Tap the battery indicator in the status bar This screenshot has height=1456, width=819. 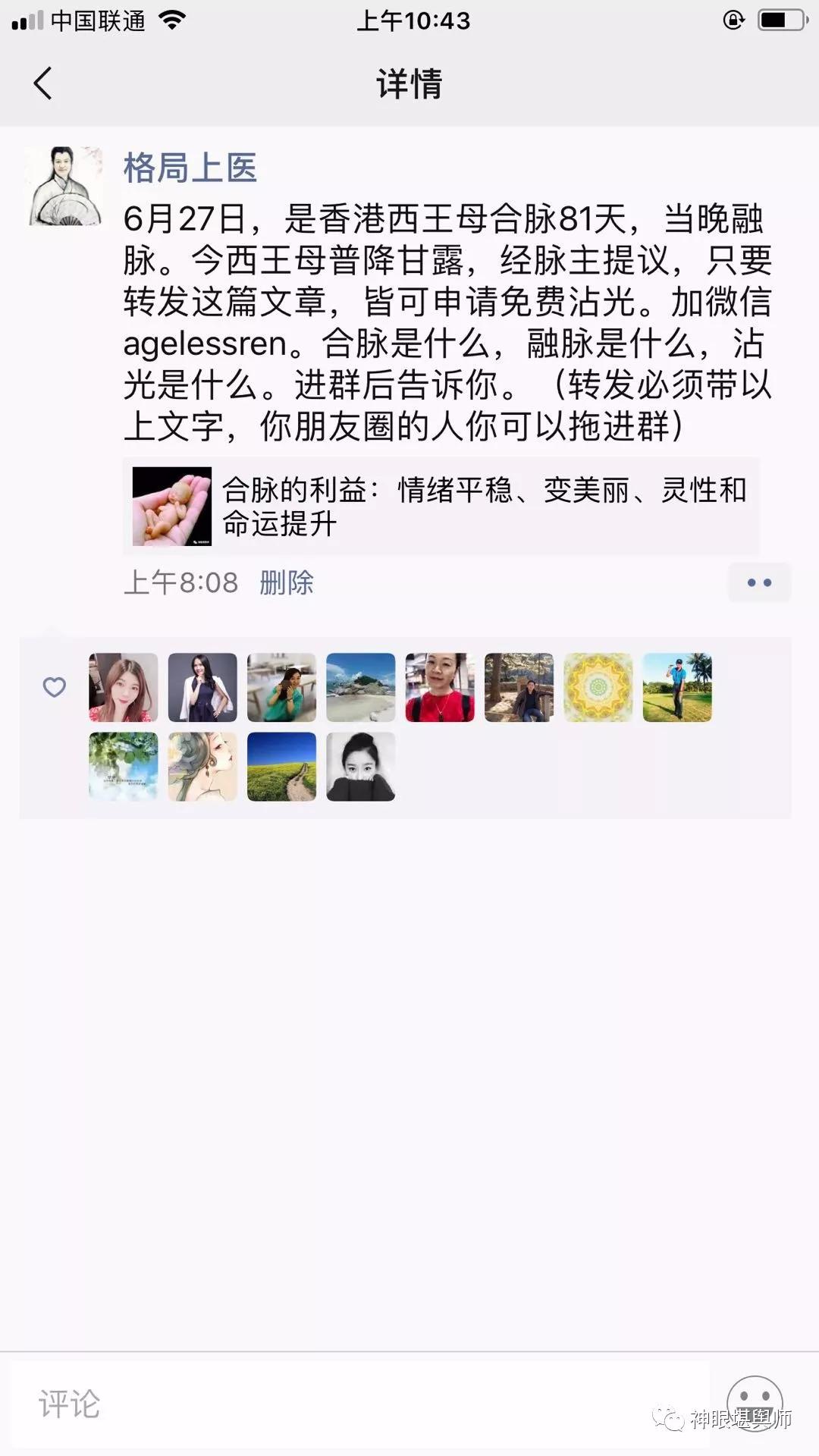click(x=783, y=20)
